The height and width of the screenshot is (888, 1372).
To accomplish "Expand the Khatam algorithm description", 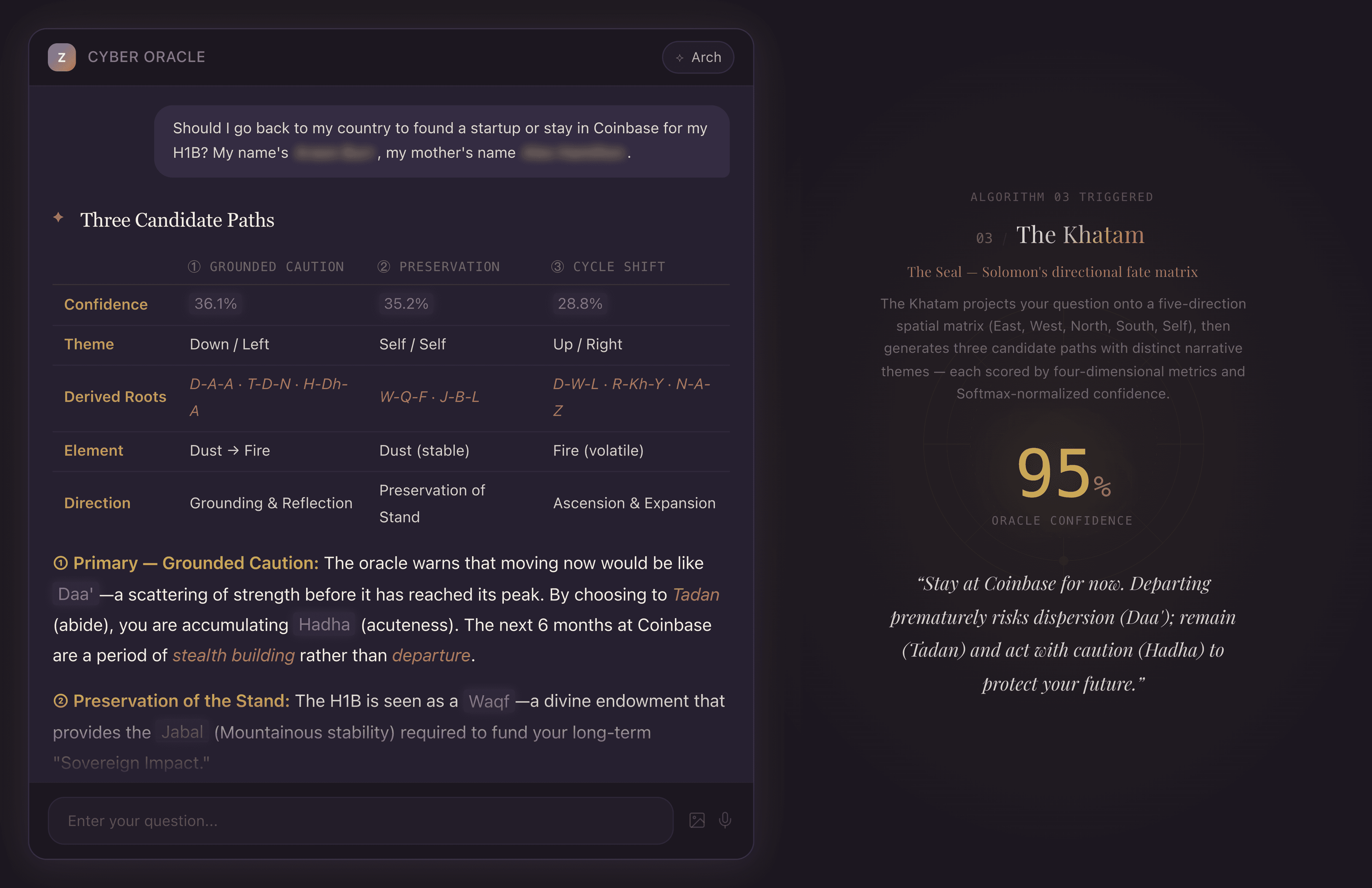I will click(1063, 348).
